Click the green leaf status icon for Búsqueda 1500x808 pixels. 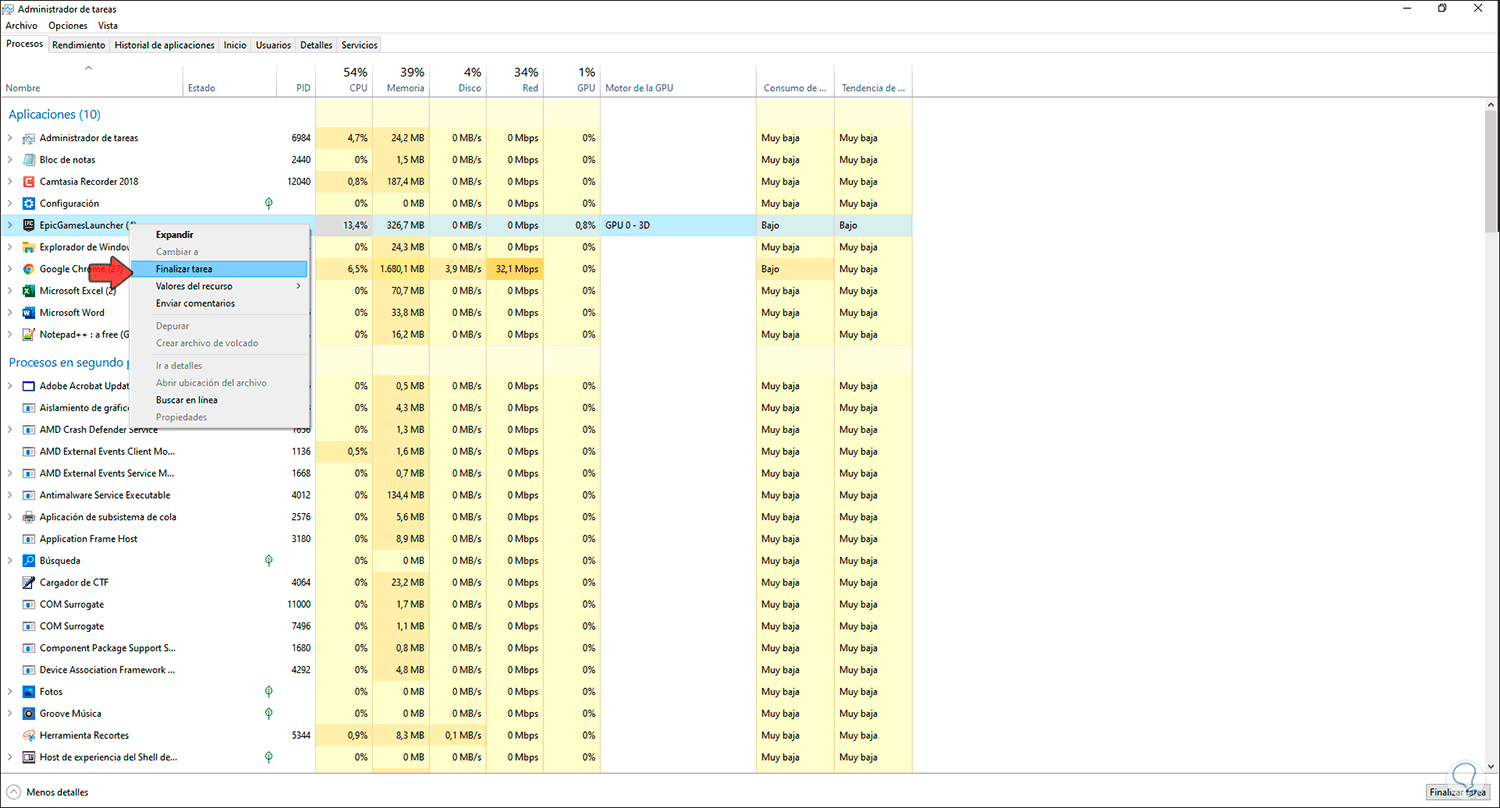pos(269,561)
